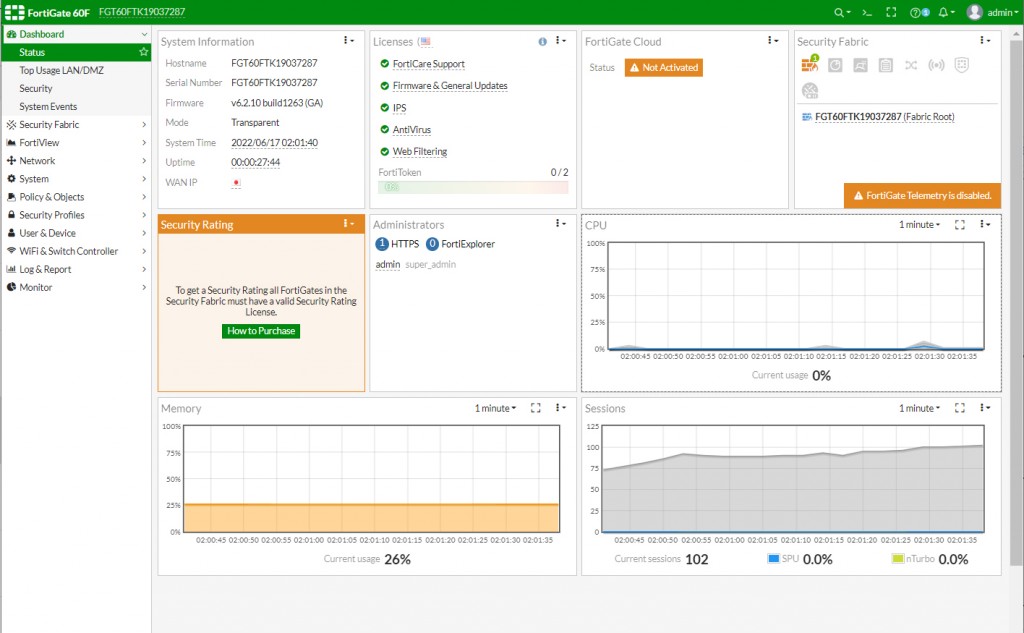Click the FortiToken usage progress bar
Screen dimensions: 1024x633
(473, 187)
